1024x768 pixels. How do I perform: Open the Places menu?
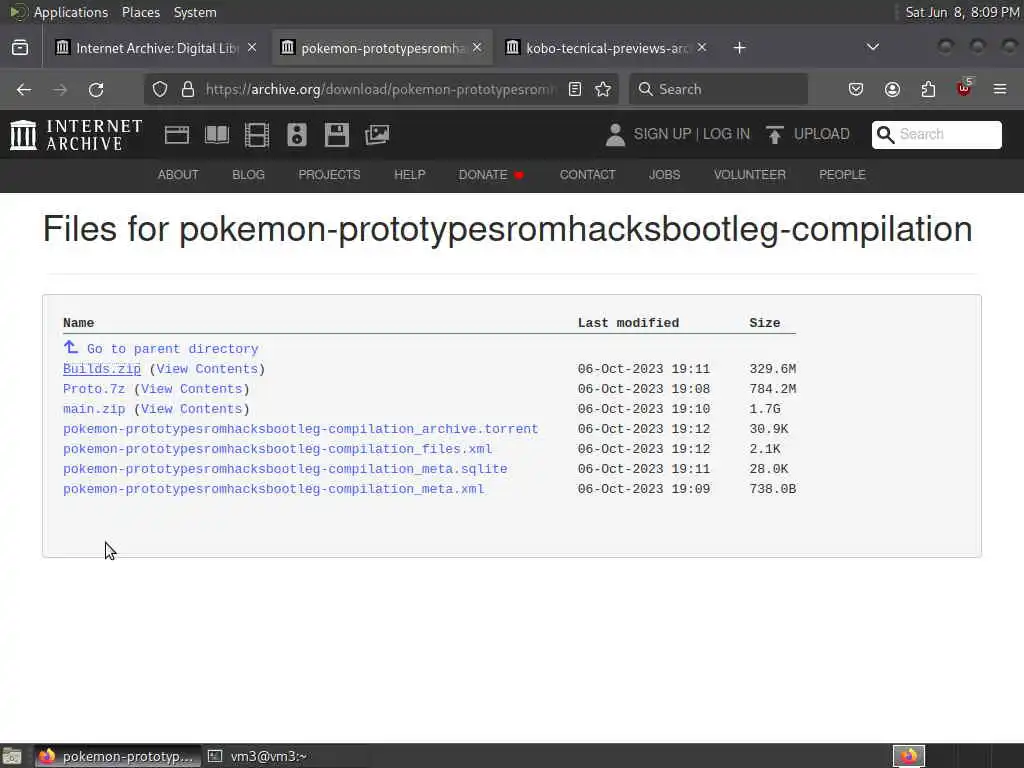[x=140, y=12]
